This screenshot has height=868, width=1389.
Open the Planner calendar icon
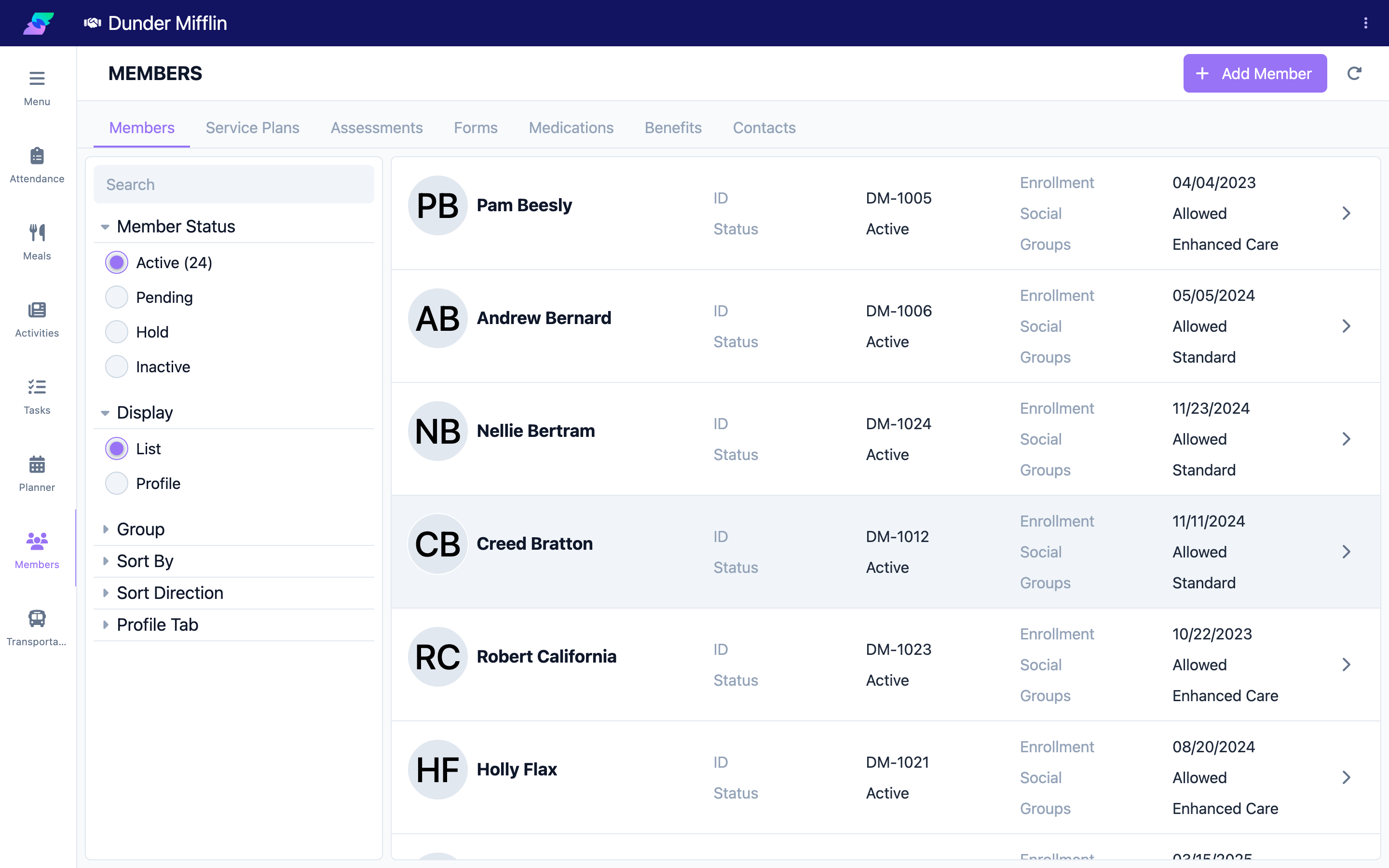pos(37,464)
